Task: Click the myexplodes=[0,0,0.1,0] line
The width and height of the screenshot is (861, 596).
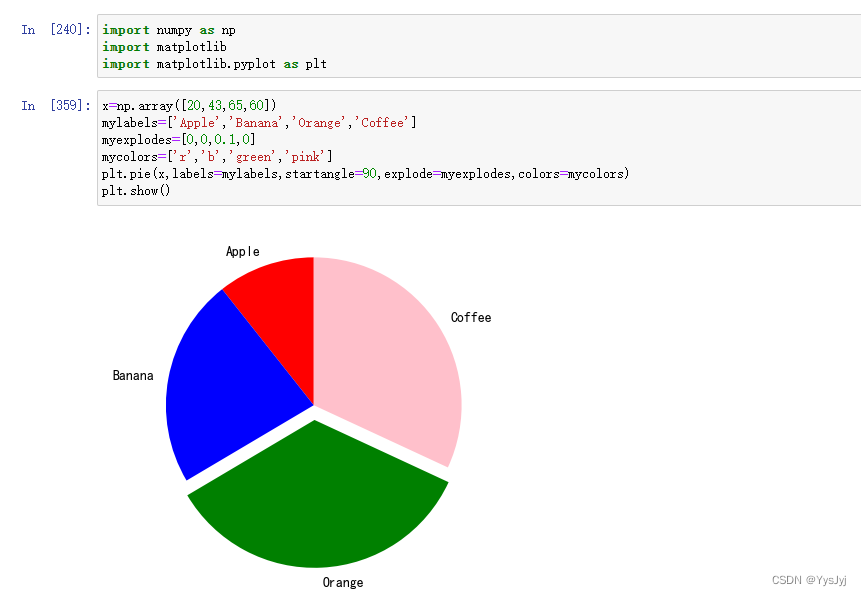Action: click(x=178, y=140)
